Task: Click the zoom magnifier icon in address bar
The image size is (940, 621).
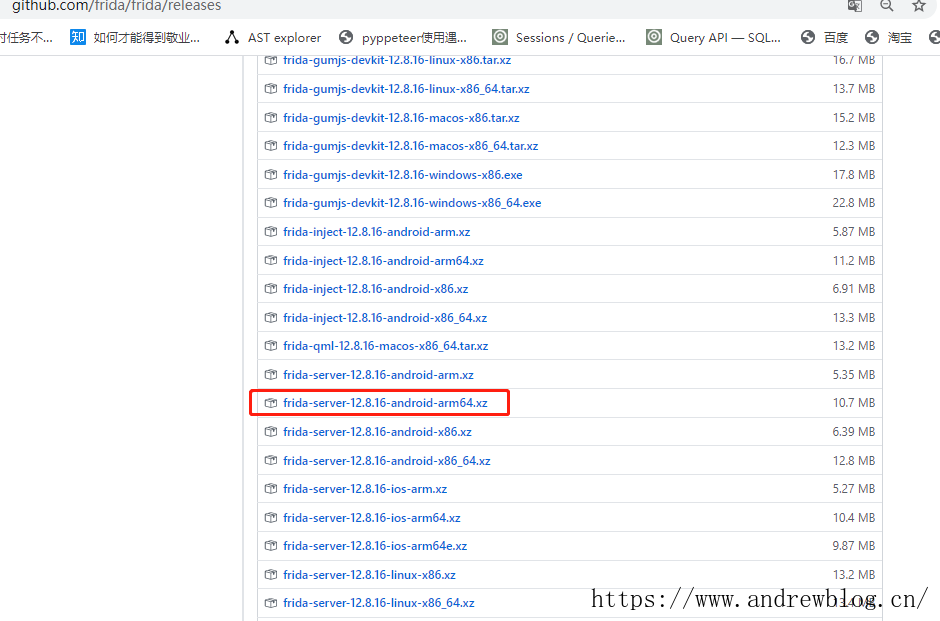Action: click(x=887, y=6)
